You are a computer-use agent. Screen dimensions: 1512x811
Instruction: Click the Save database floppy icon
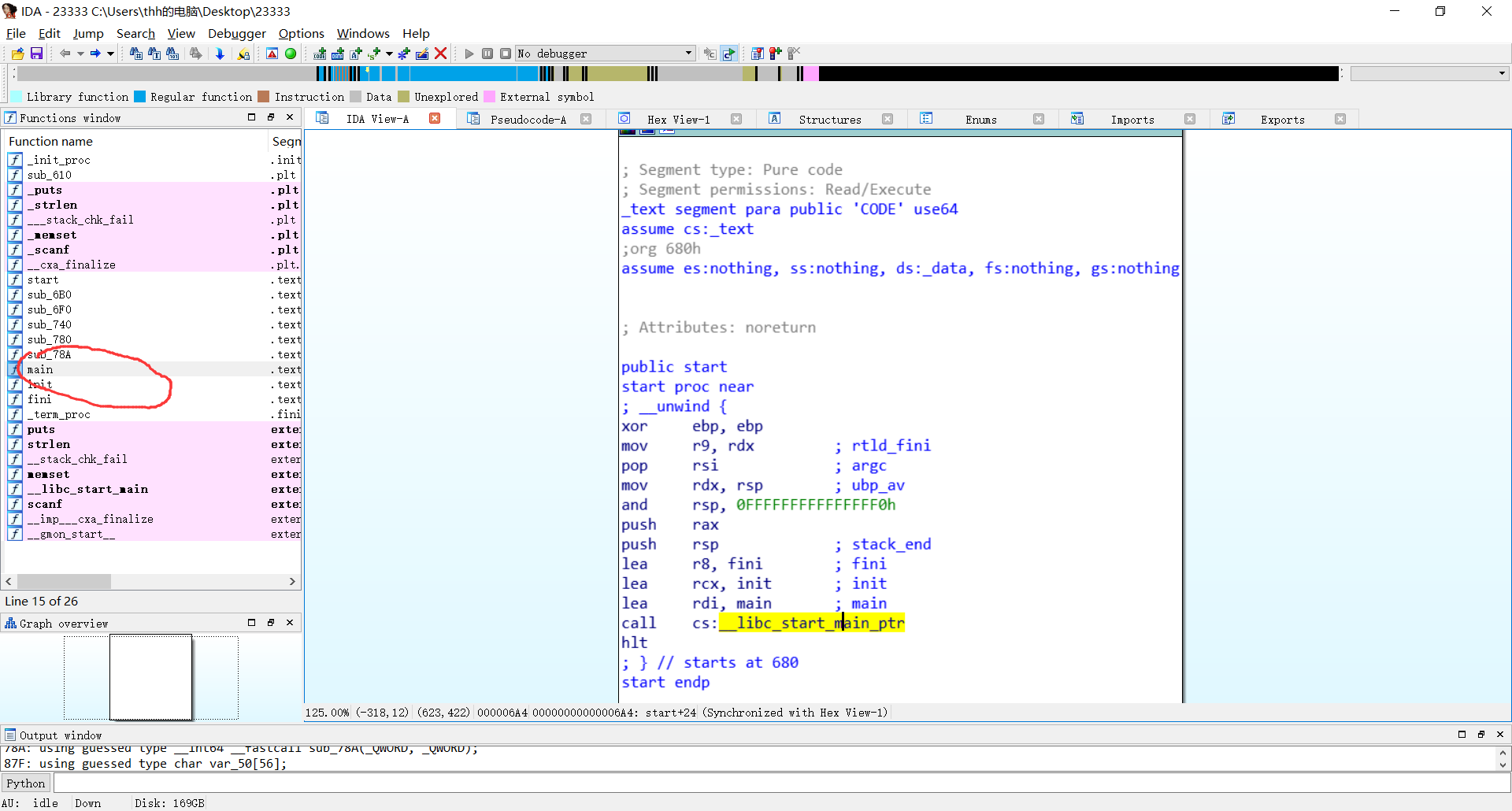36,54
